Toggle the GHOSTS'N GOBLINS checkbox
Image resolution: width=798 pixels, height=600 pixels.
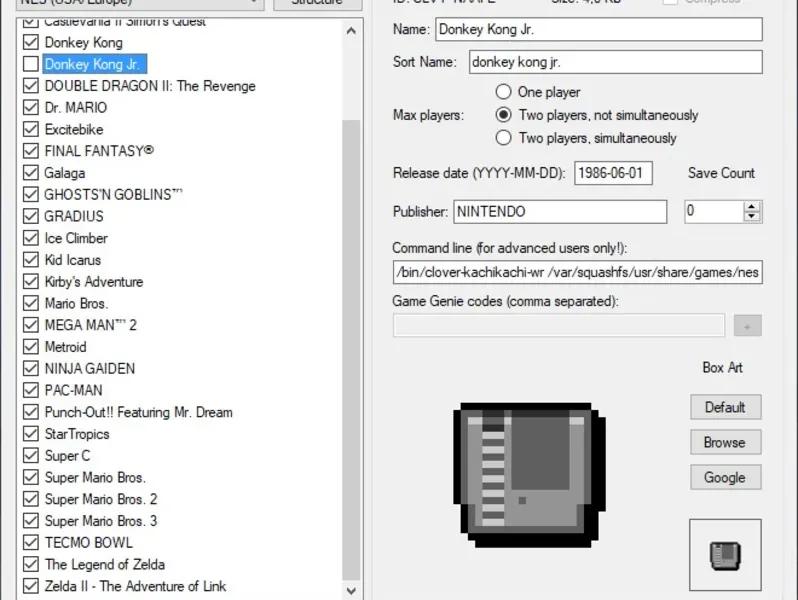[x=31, y=194]
